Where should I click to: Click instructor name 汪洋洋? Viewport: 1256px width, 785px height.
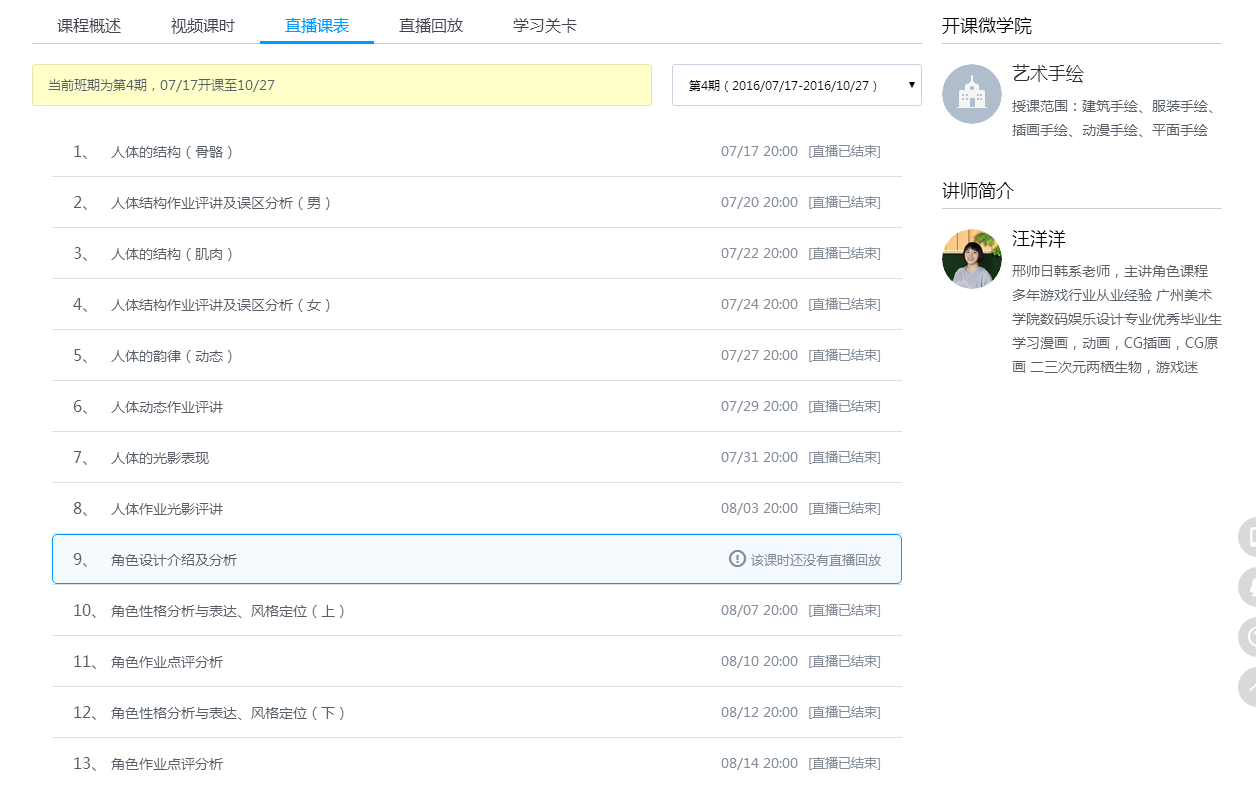pos(1038,239)
